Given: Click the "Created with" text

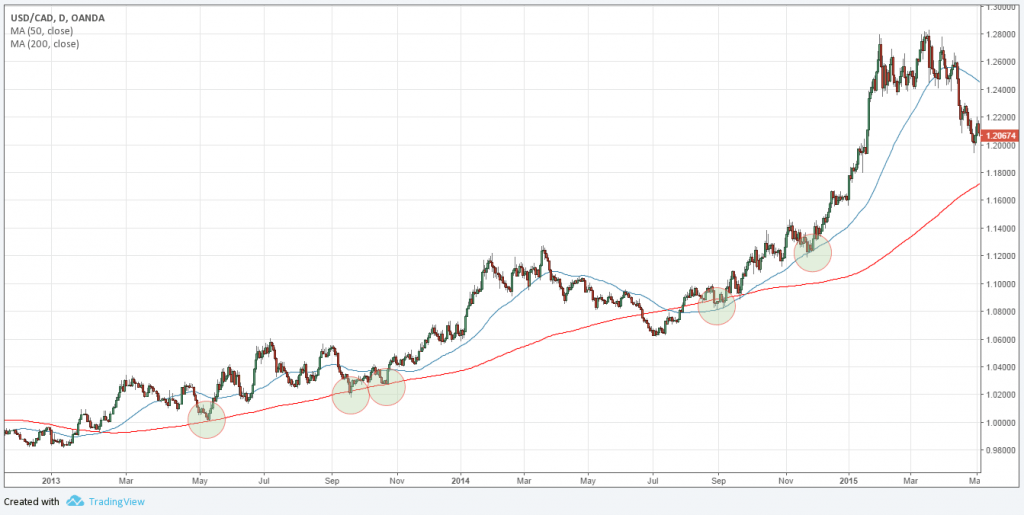Looking at the screenshot, I should click(32, 501).
